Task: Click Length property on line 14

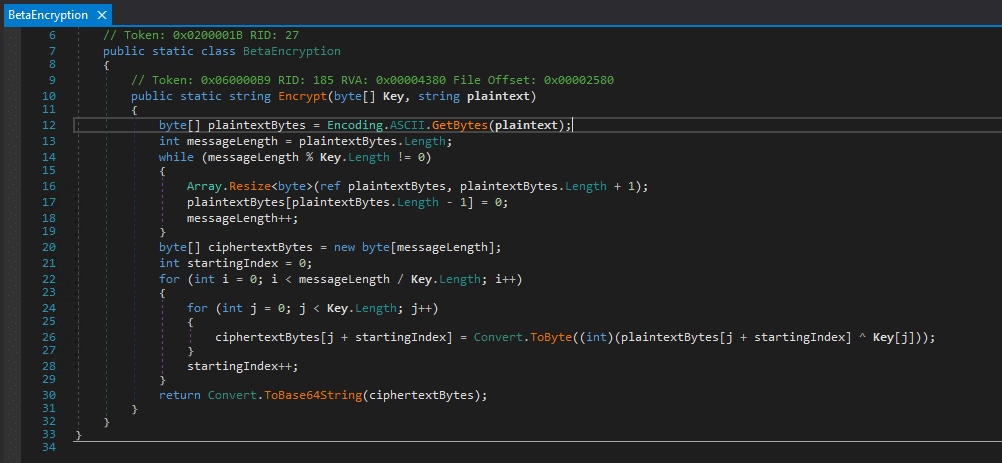Action: click(x=369, y=157)
